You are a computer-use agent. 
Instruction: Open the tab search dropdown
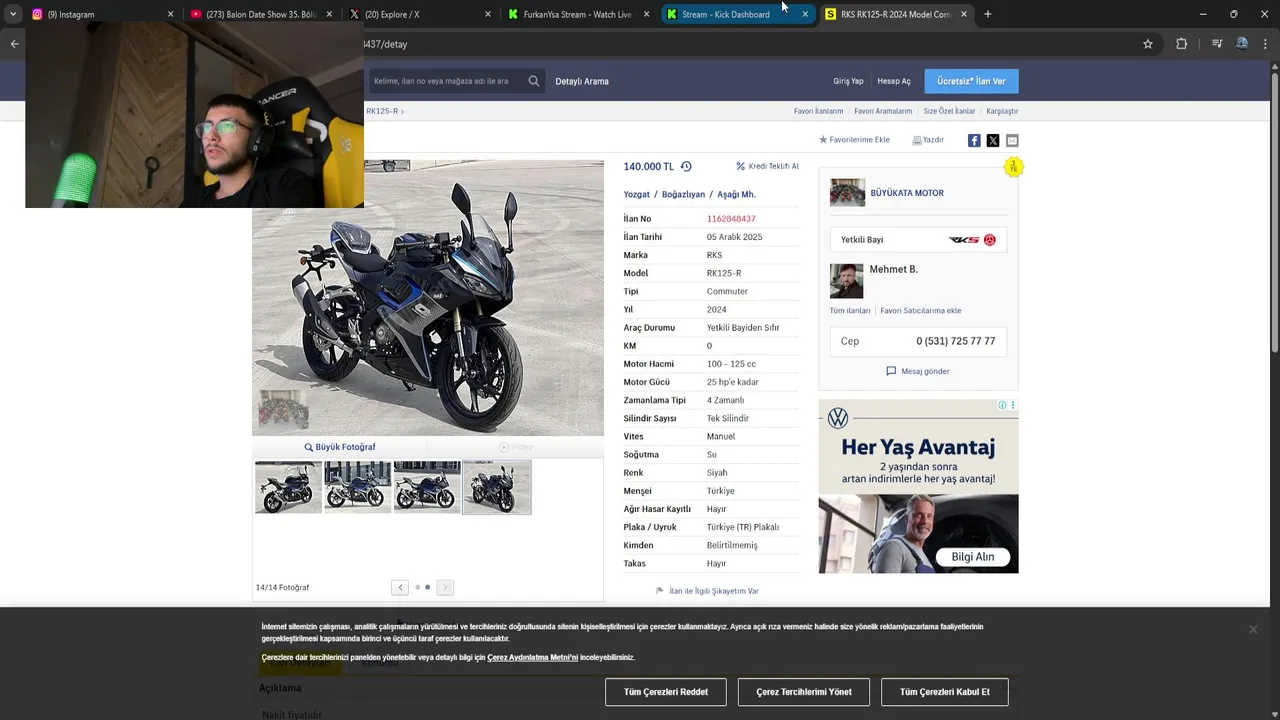coord(13,14)
